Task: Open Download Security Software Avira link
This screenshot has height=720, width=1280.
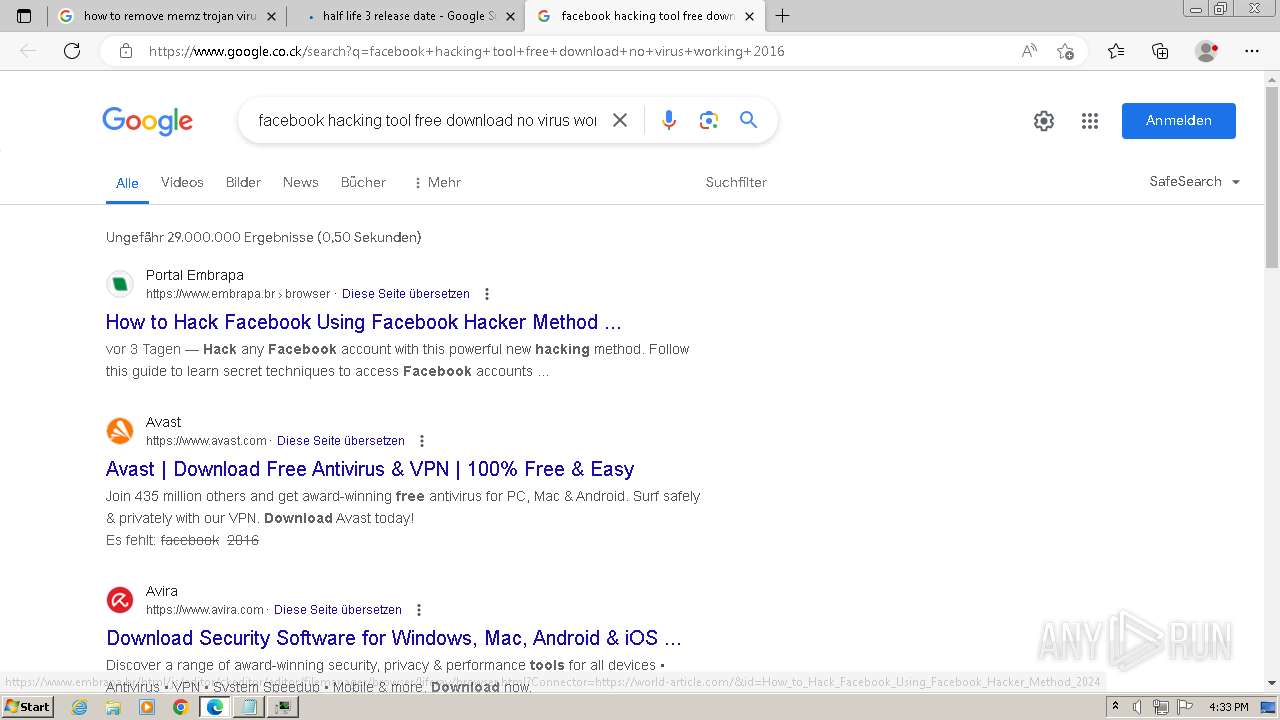Action: pos(394,638)
